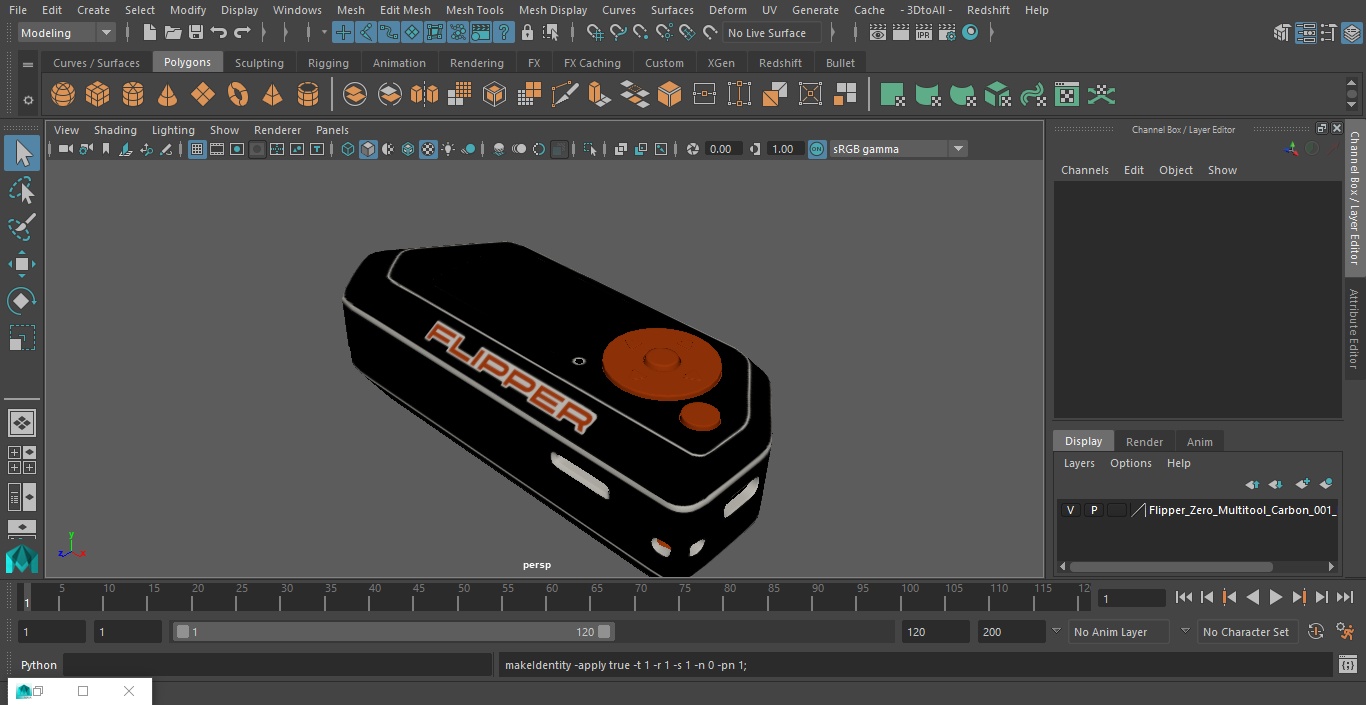
Task: Create a polygon sphere from the shelf
Action: point(63,95)
